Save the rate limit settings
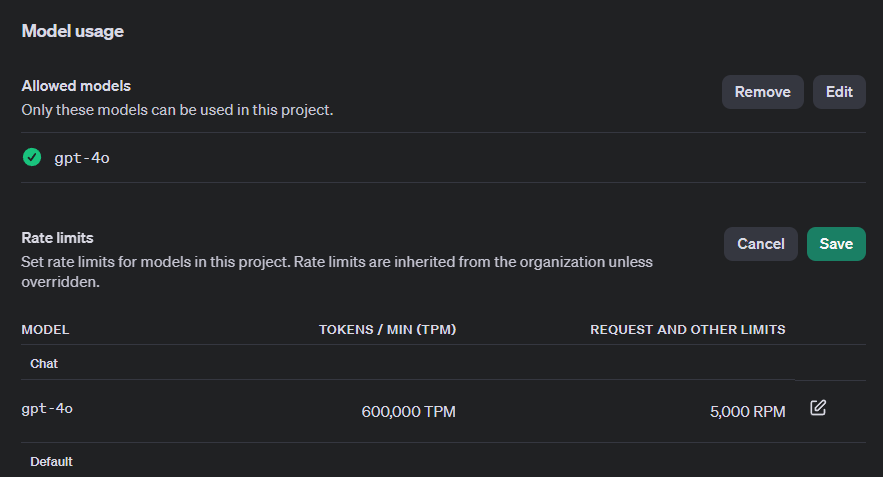 [x=836, y=244]
